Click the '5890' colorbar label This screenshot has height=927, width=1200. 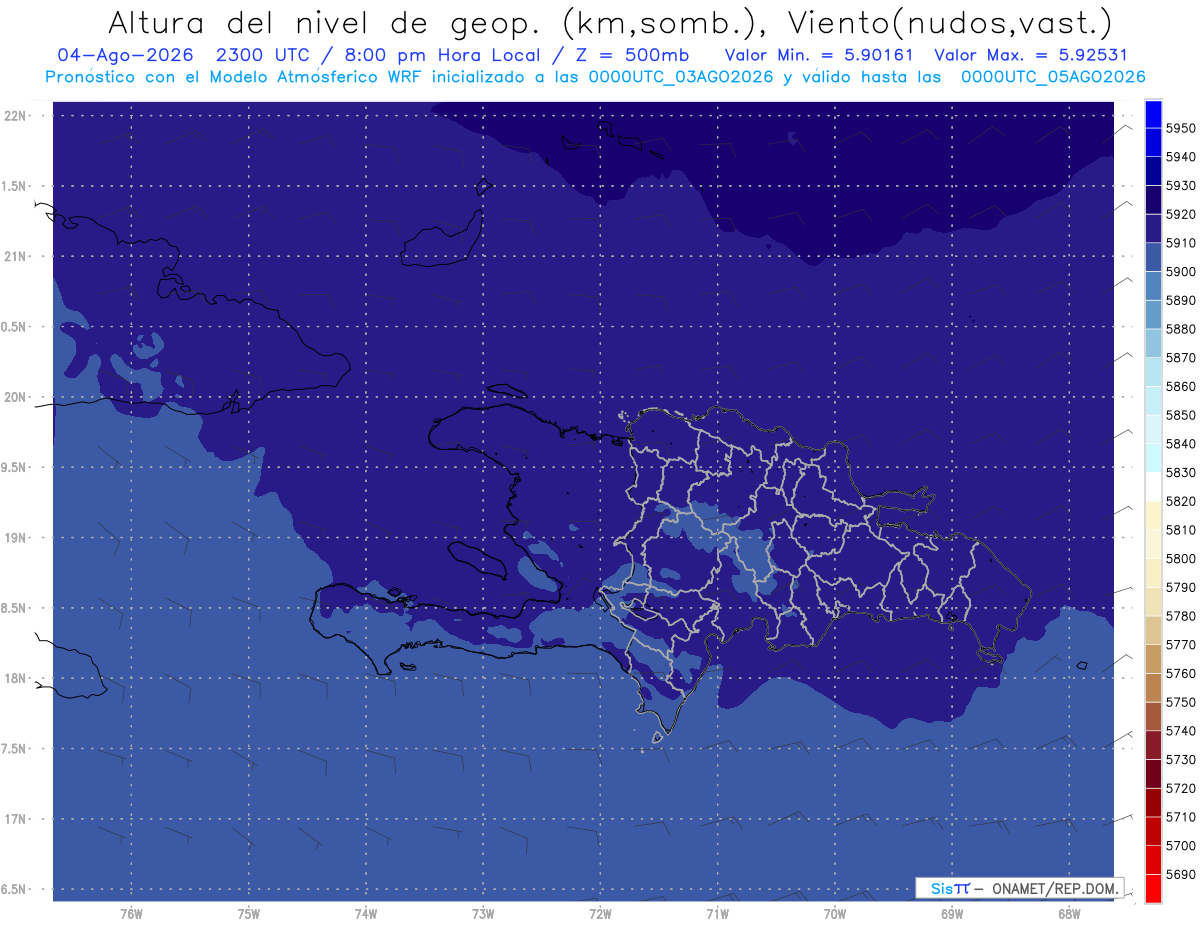pos(1181,300)
